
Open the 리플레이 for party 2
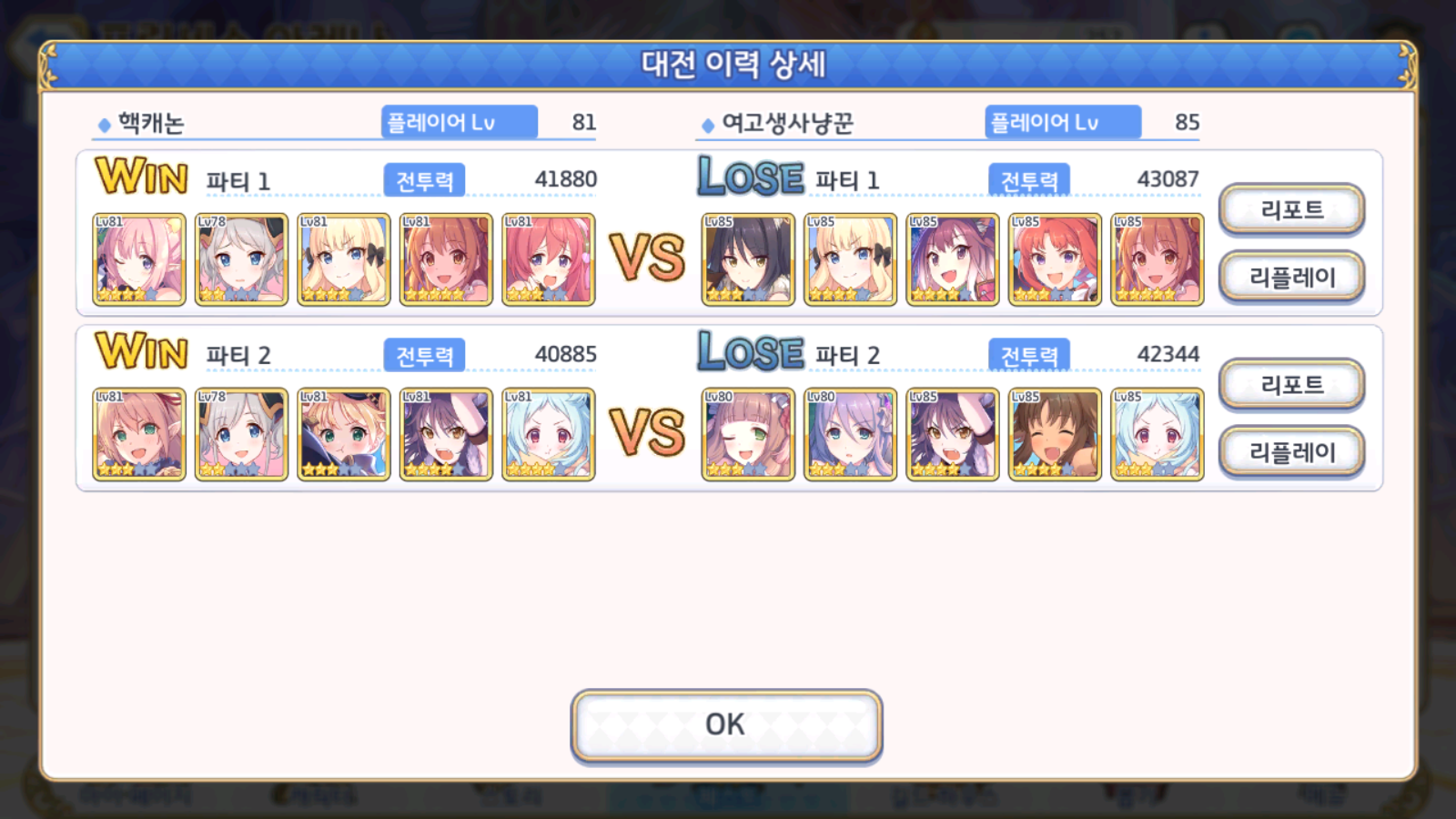click(1291, 451)
